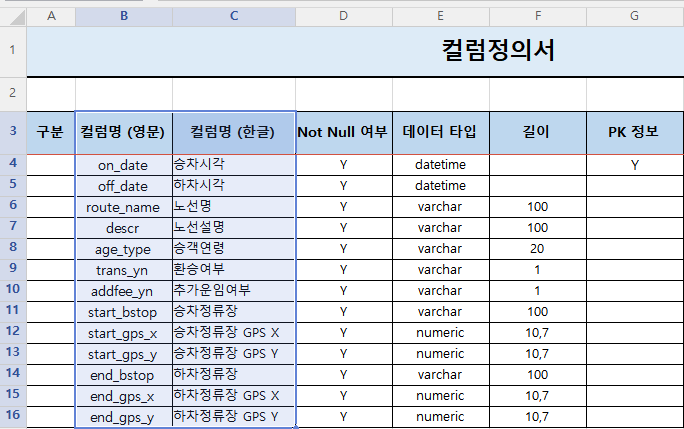Select the 'on_date' cell
The height and width of the screenshot is (429, 684).
124,165
